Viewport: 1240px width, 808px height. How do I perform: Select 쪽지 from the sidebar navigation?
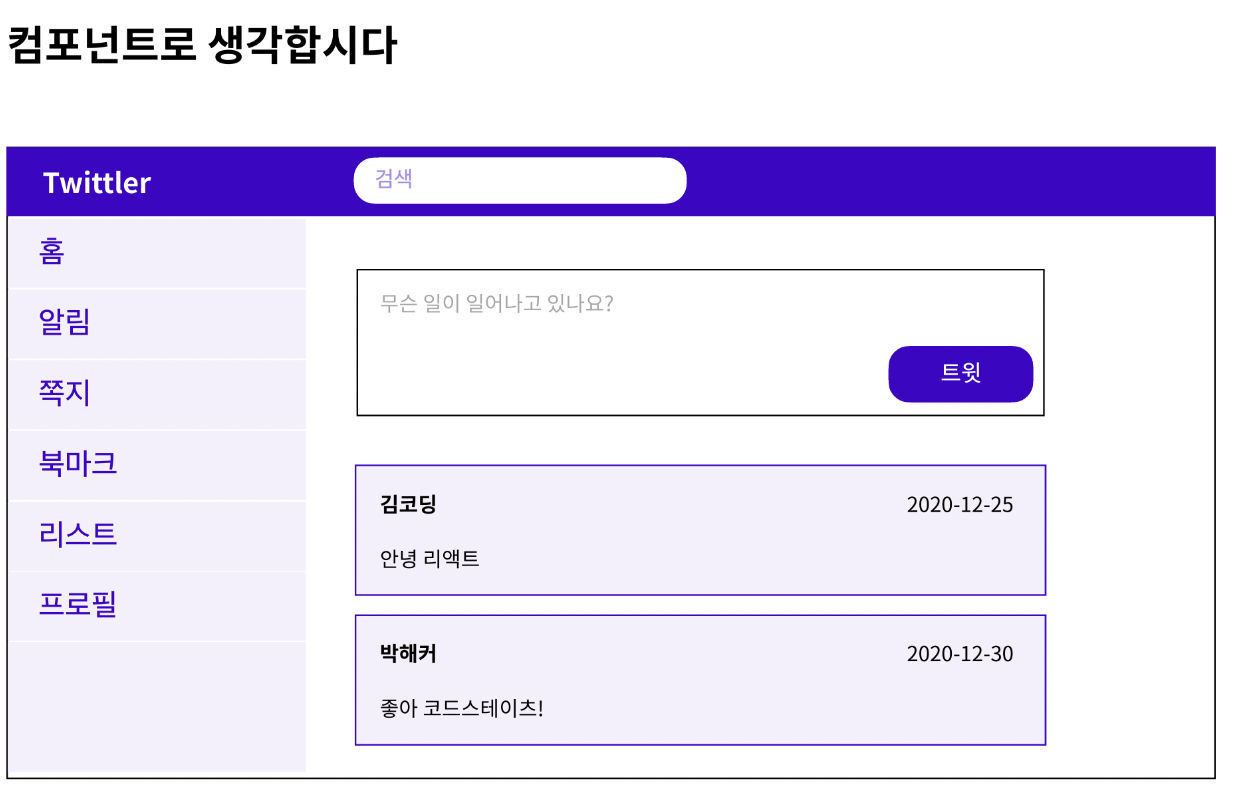(x=64, y=393)
